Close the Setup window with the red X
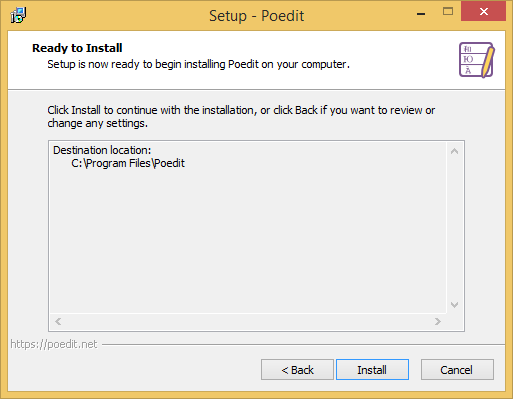This screenshot has width=513, height=399. 483,12
